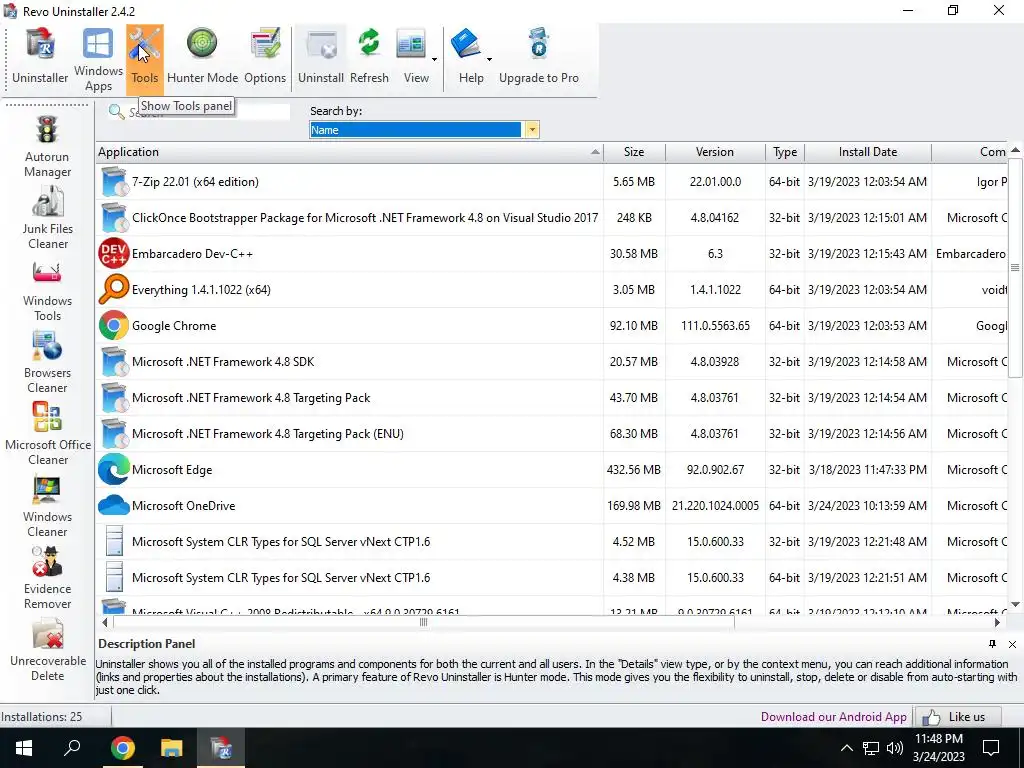Select the Google Chrome list icon
The width and height of the screenshot is (1024, 768).
point(114,325)
